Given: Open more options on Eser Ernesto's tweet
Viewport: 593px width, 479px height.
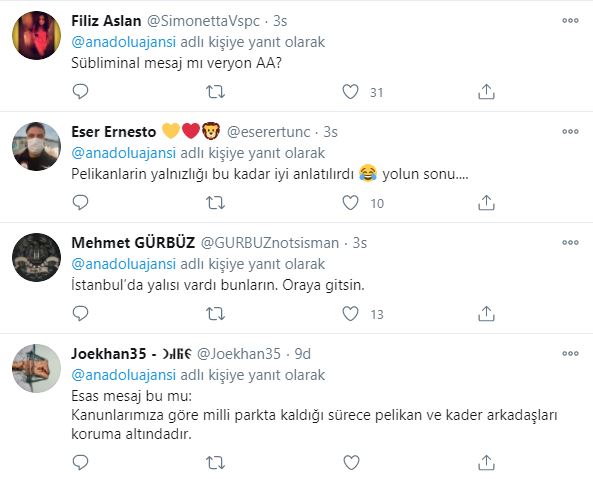Looking at the screenshot, I should pyautogui.click(x=570, y=132).
